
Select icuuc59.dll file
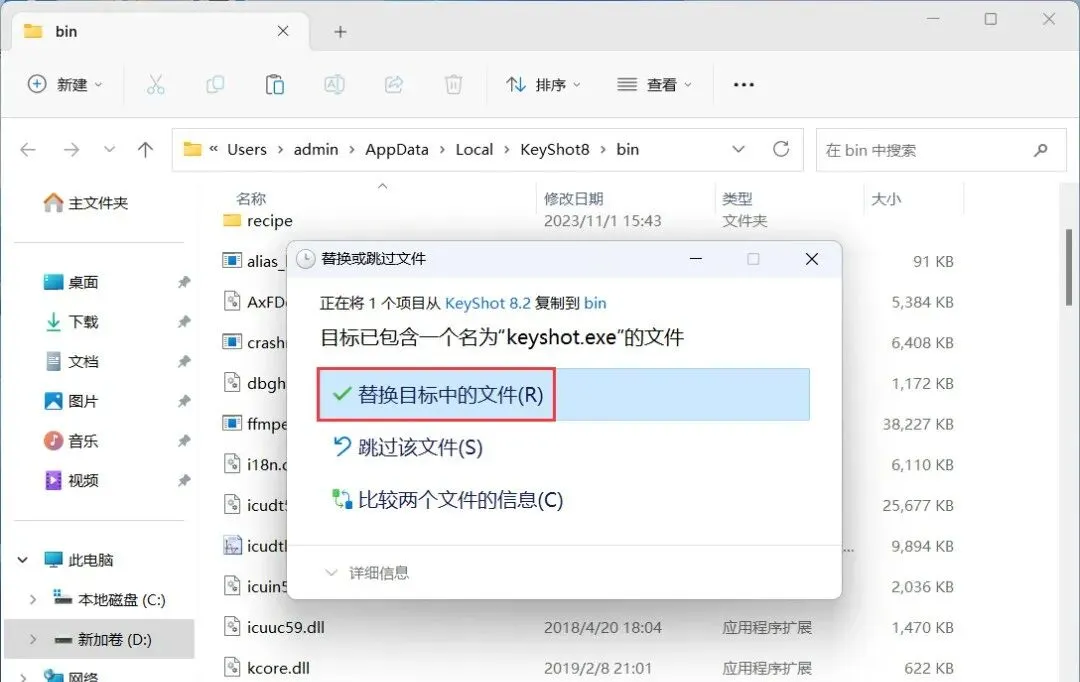(x=273, y=628)
